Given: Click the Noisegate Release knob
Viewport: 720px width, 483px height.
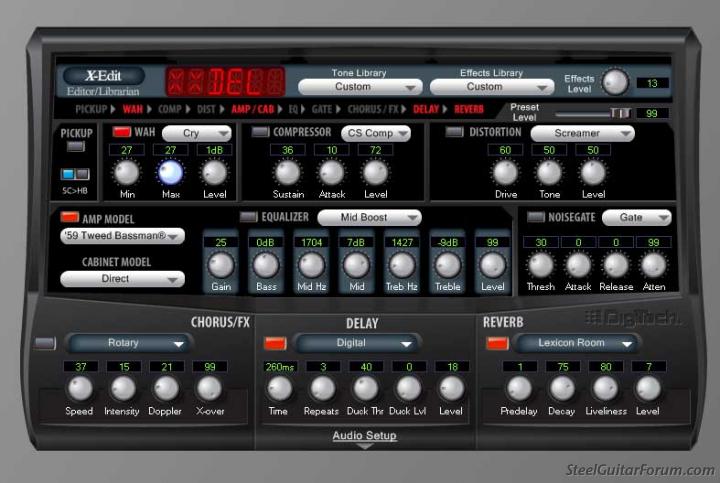Looking at the screenshot, I should 616,265.
